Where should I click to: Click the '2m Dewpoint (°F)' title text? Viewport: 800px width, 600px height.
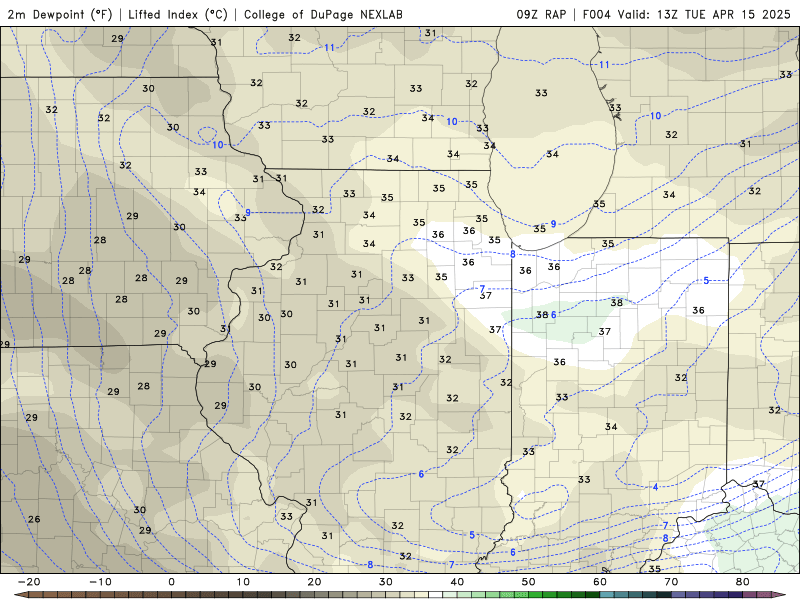pos(60,14)
